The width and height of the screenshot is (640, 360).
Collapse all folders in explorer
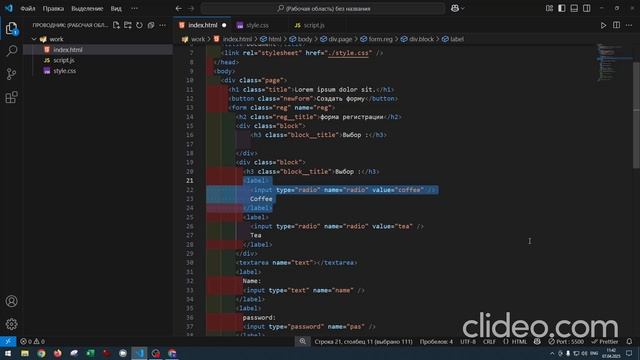151,25
